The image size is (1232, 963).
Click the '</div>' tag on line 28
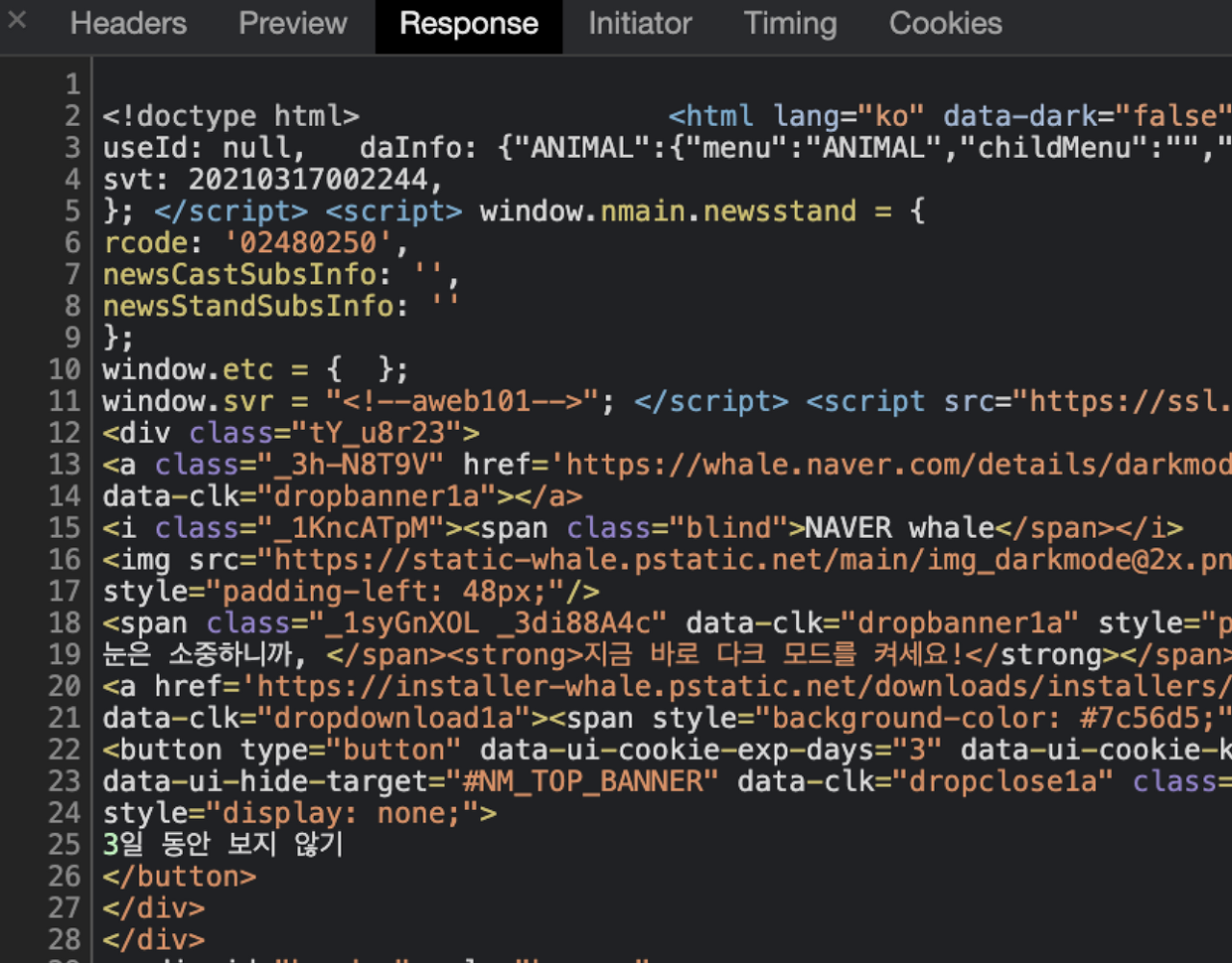(154, 942)
